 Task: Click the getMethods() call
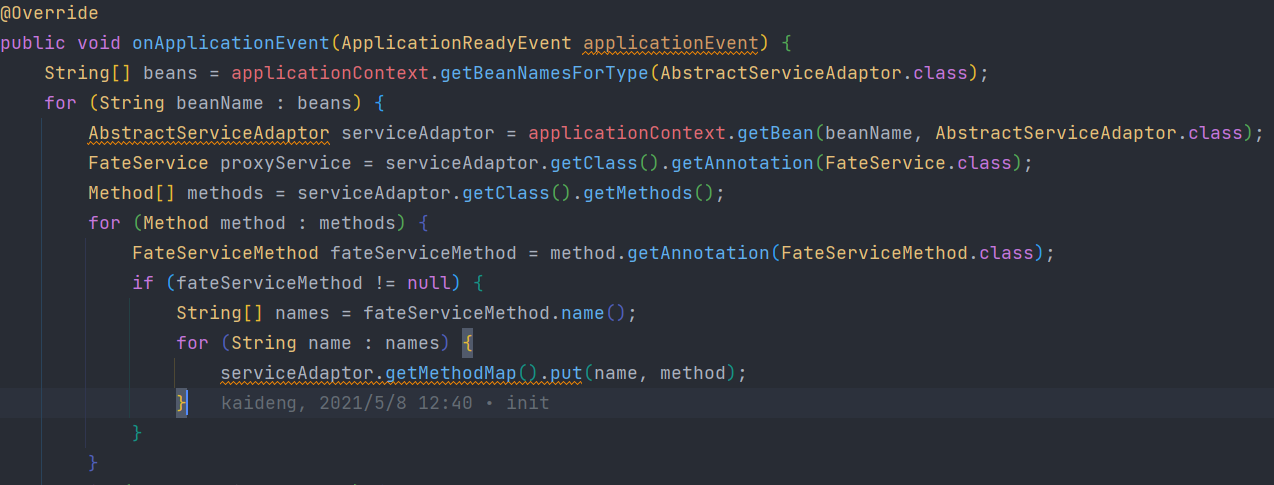[660, 193]
